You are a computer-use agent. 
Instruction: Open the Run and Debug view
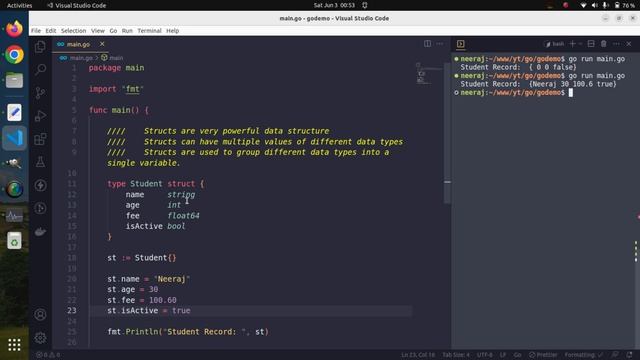pos(40,116)
